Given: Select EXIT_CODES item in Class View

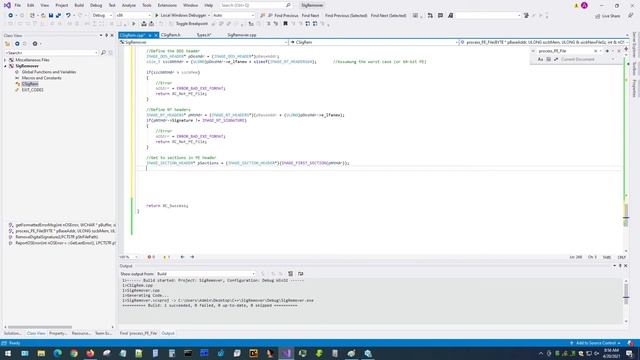Looking at the screenshot, I should tap(33, 90).
